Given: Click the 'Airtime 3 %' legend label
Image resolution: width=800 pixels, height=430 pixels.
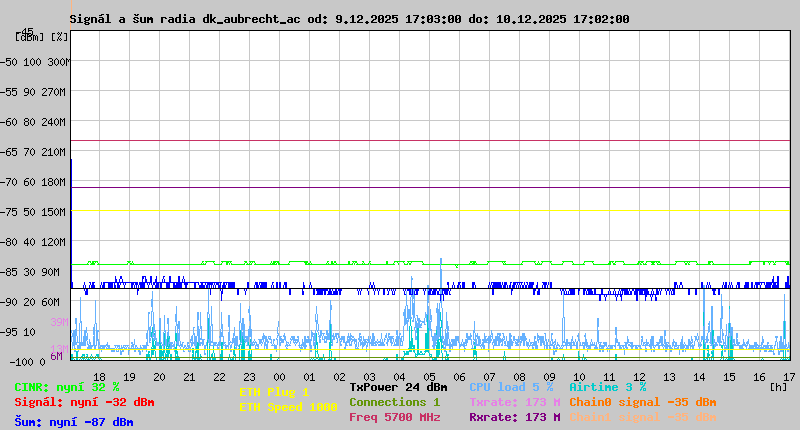Looking at the screenshot, I should tap(608, 387).
